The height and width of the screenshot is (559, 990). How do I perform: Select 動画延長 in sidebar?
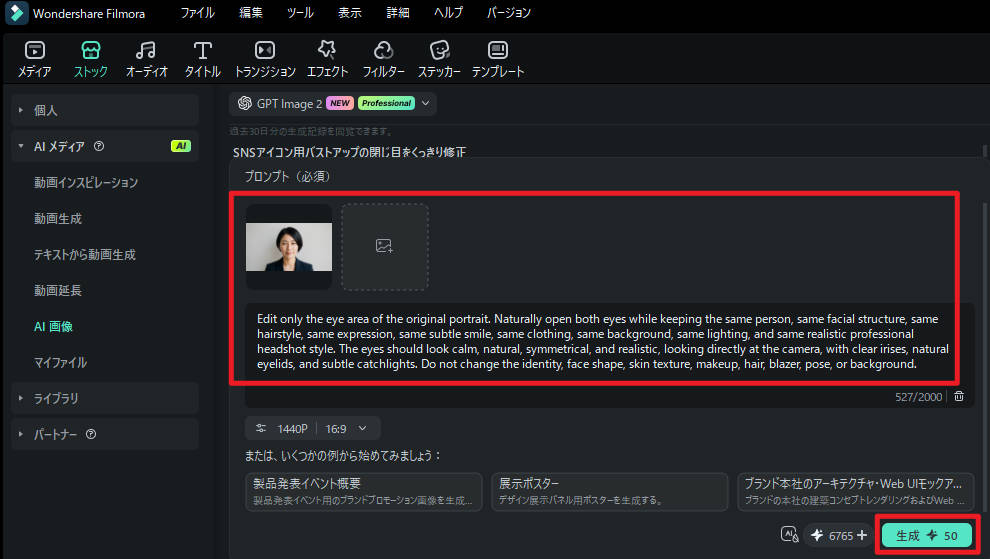(x=58, y=291)
